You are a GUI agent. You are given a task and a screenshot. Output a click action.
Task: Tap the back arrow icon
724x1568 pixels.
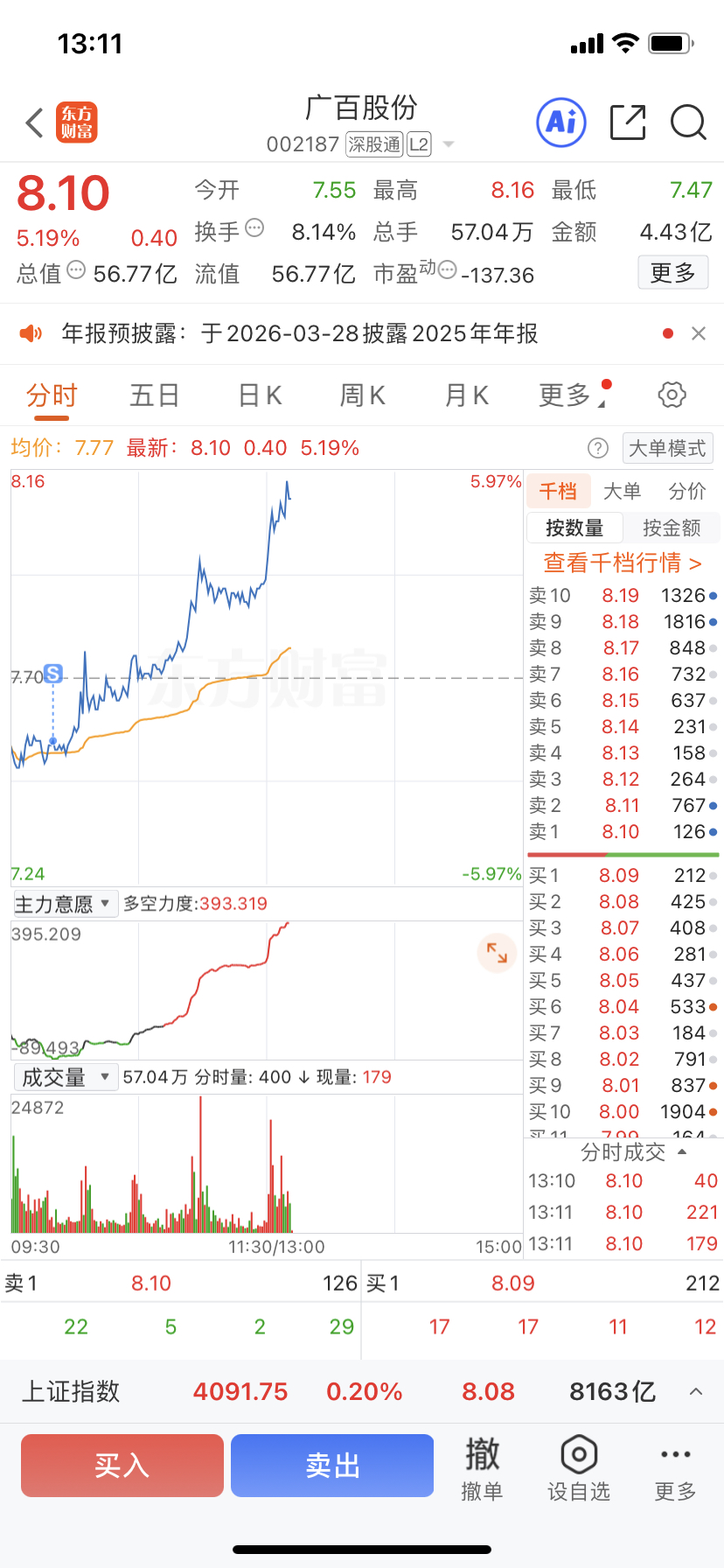(x=35, y=123)
